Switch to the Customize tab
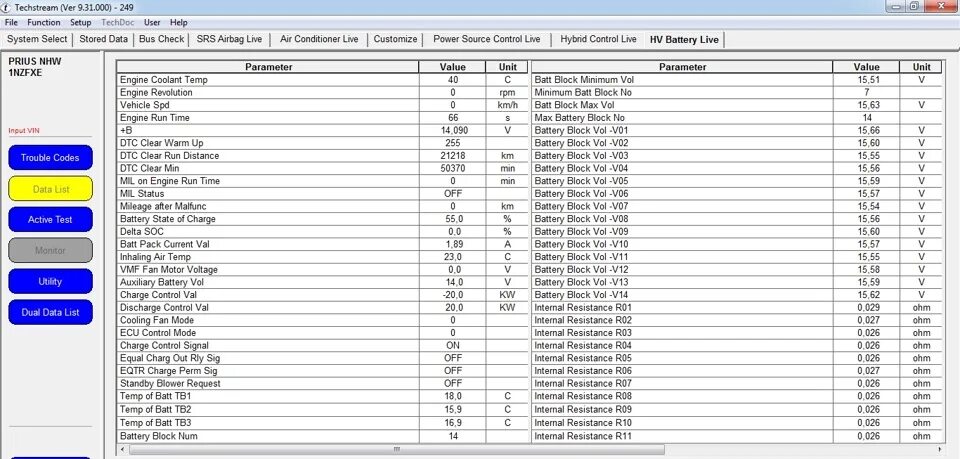Image resolution: width=960 pixels, height=459 pixels. point(396,39)
